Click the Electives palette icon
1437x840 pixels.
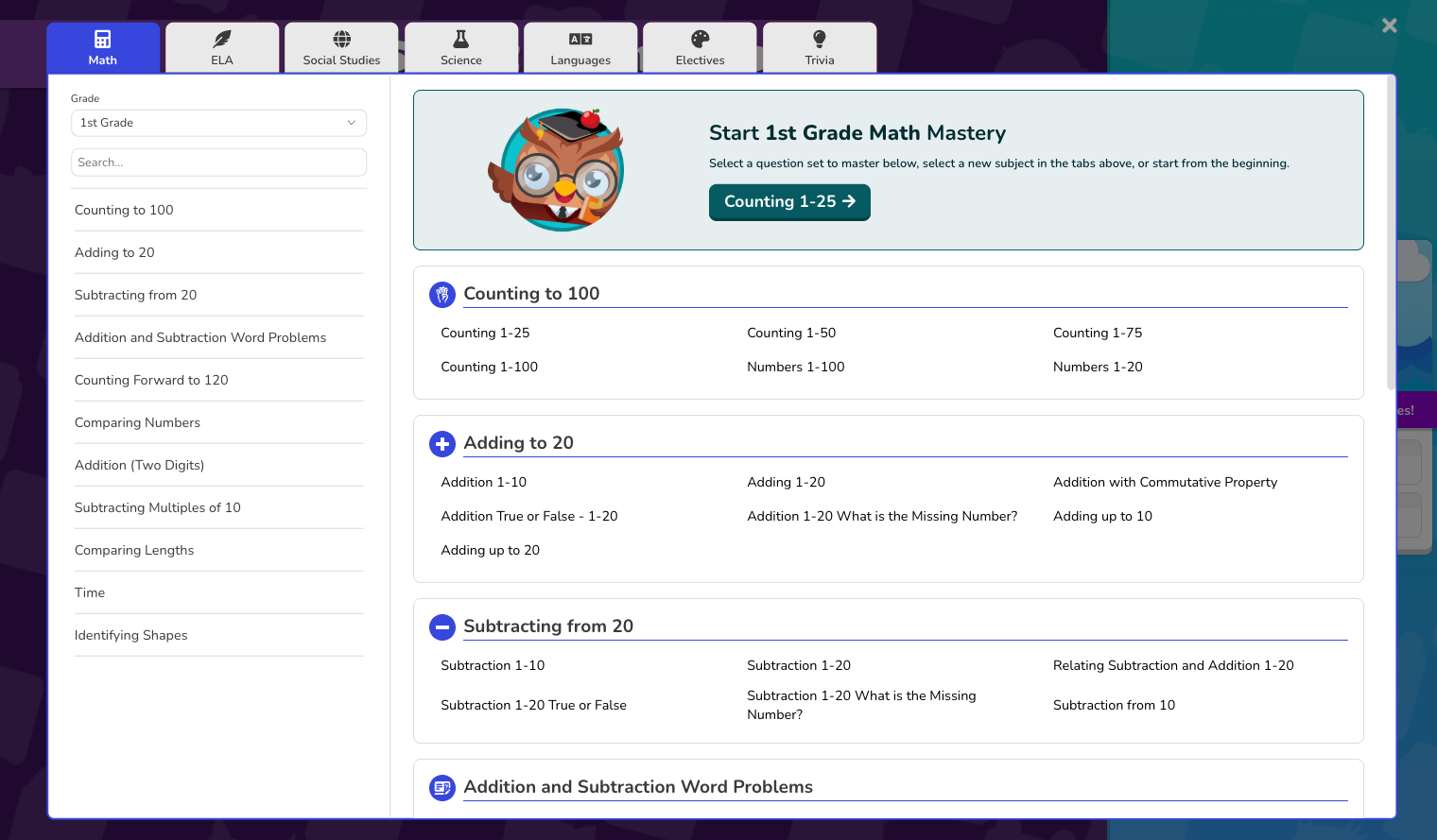tap(701, 39)
